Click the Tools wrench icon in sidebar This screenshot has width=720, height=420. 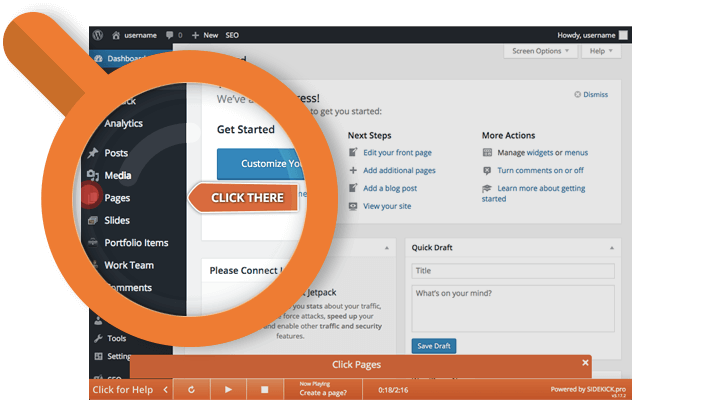(x=98, y=338)
